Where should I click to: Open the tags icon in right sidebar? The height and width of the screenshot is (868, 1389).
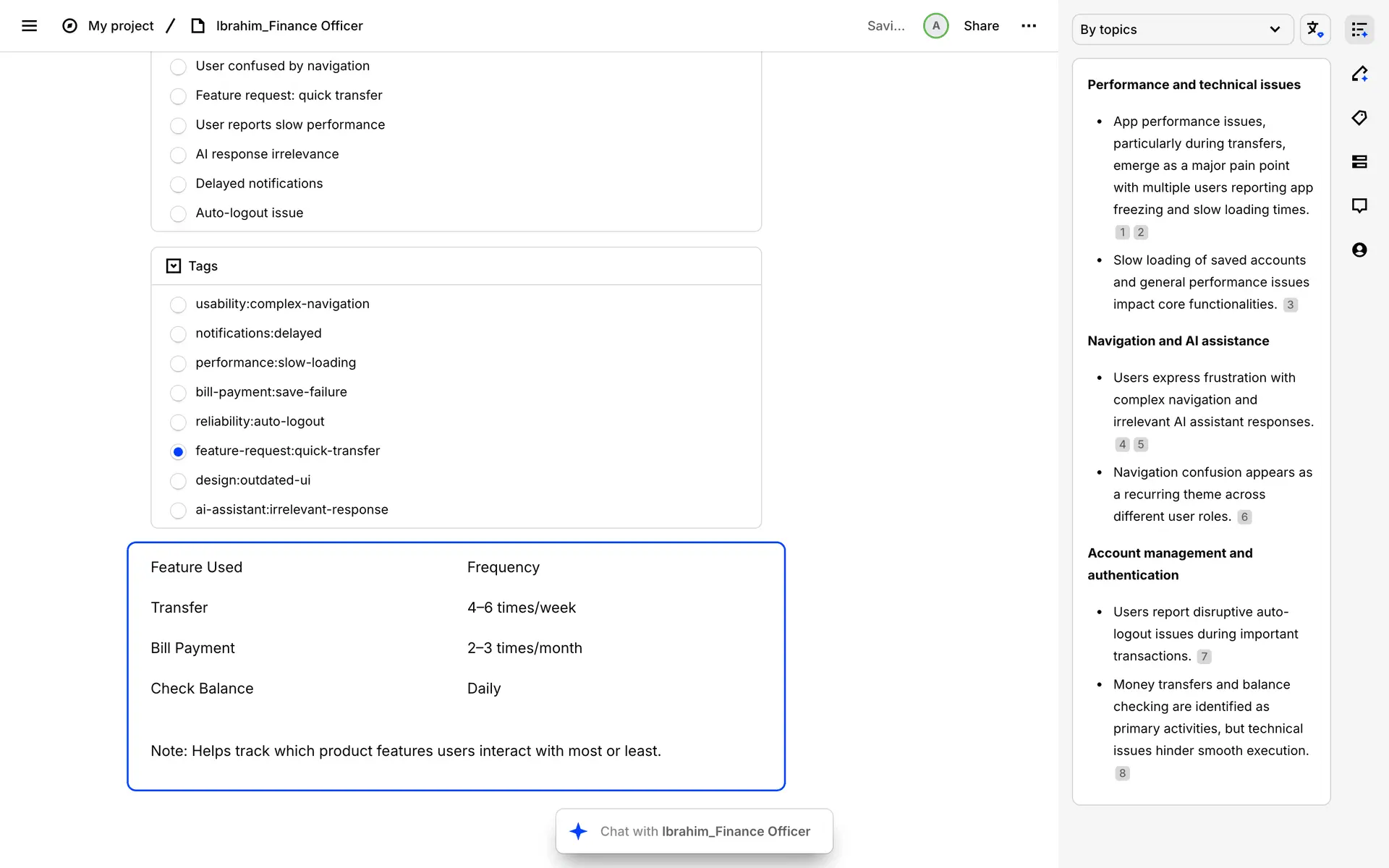[x=1359, y=118]
